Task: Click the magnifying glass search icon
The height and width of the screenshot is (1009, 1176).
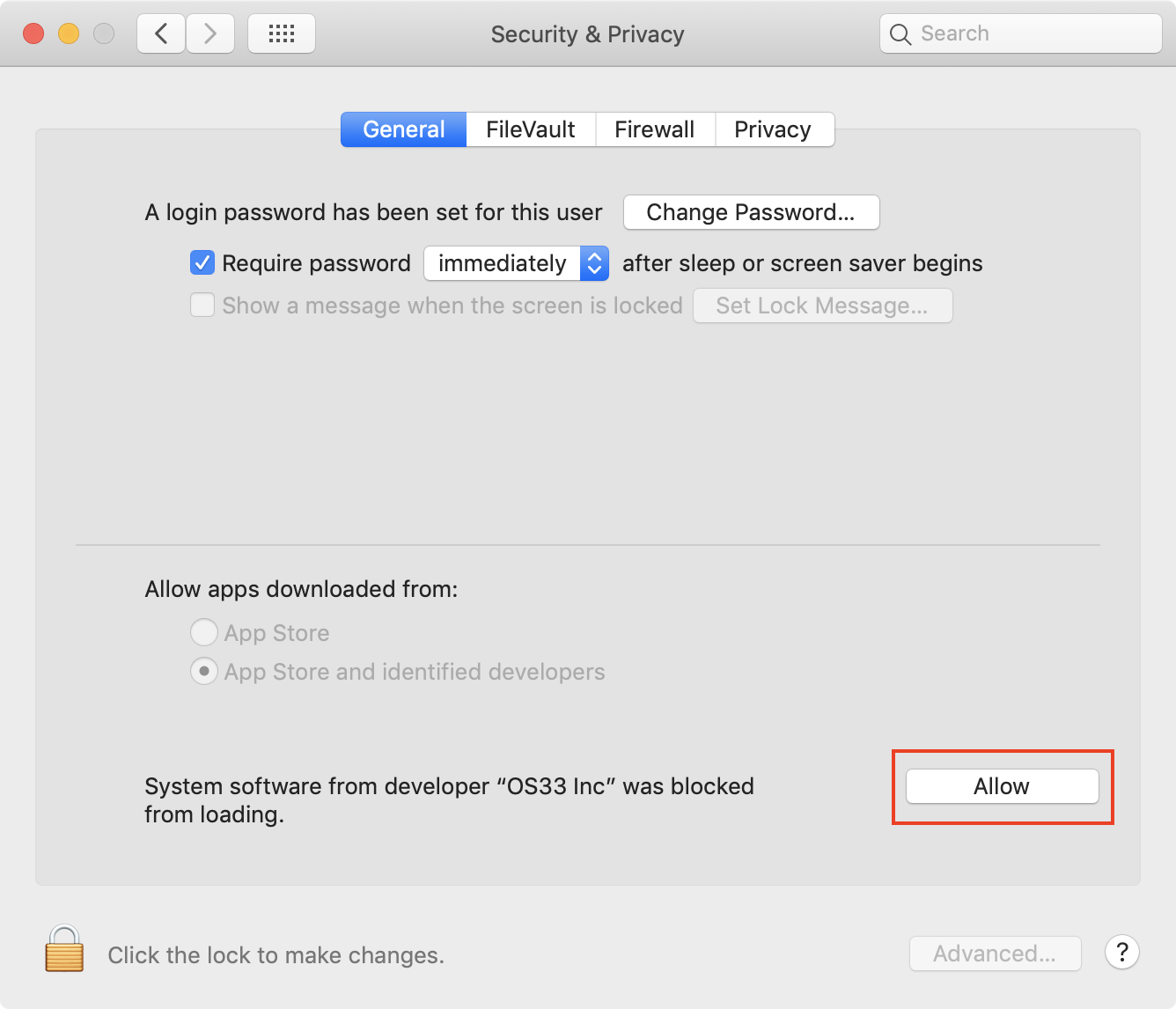Action: click(x=900, y=34)
